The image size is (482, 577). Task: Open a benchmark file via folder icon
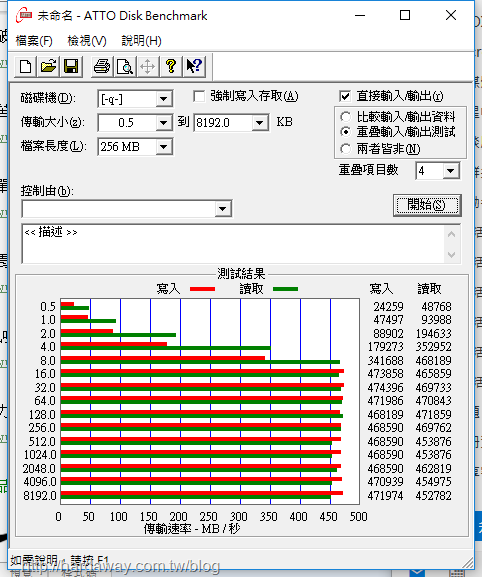48,67
